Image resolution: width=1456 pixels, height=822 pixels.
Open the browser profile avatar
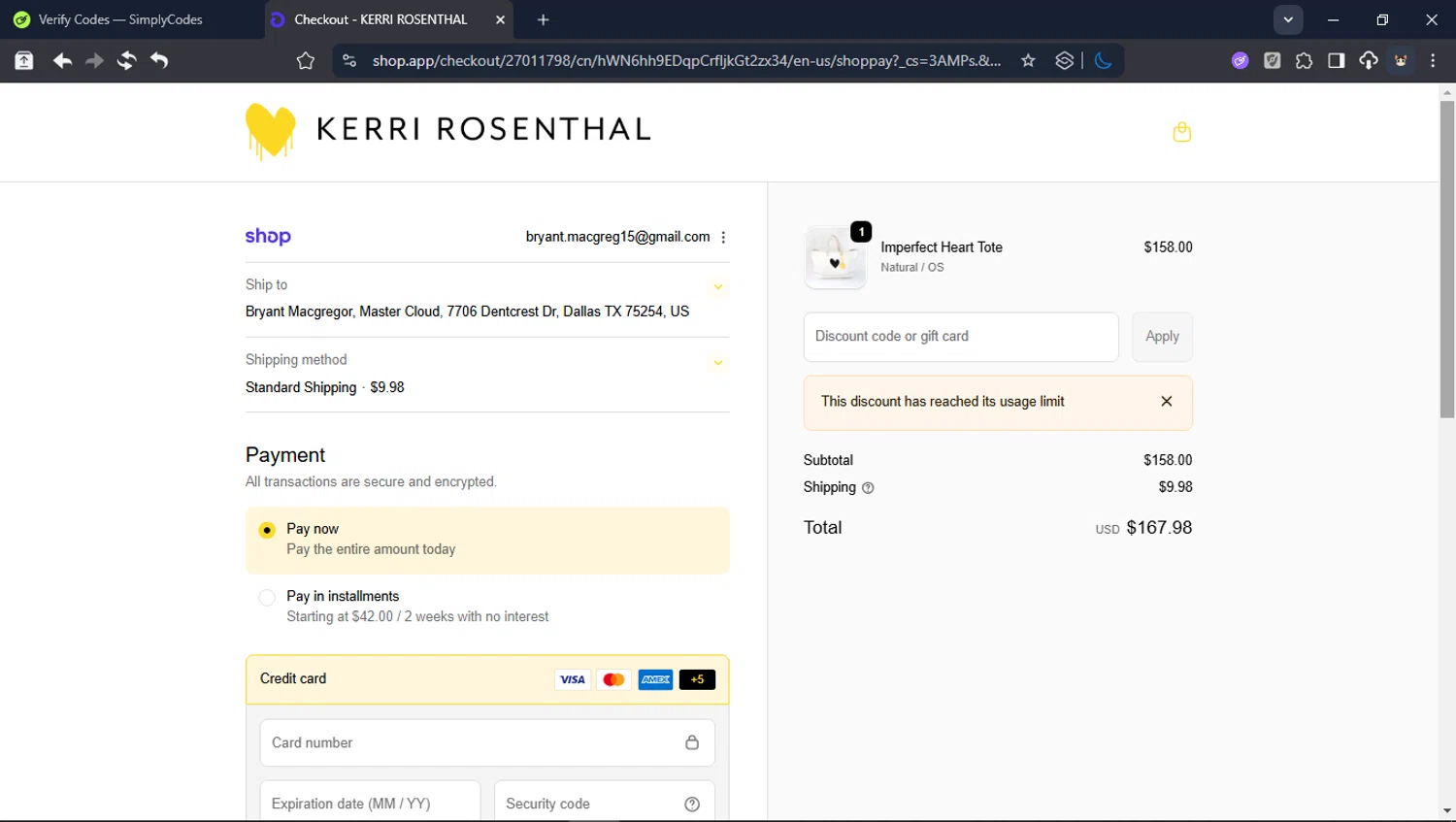tap(1401, 61)
